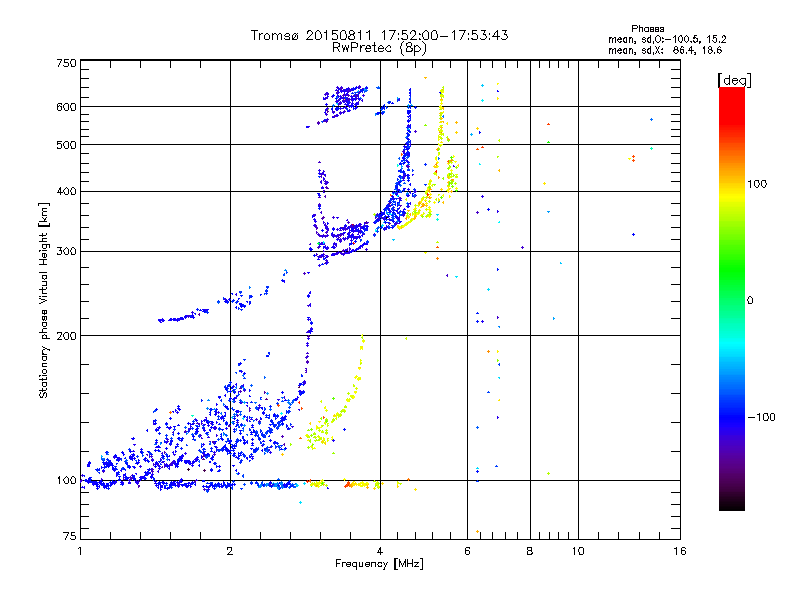Screen dimensions: 800x600
Task: Click x-axis tick label "10"
Action: (x=578, y=551)
